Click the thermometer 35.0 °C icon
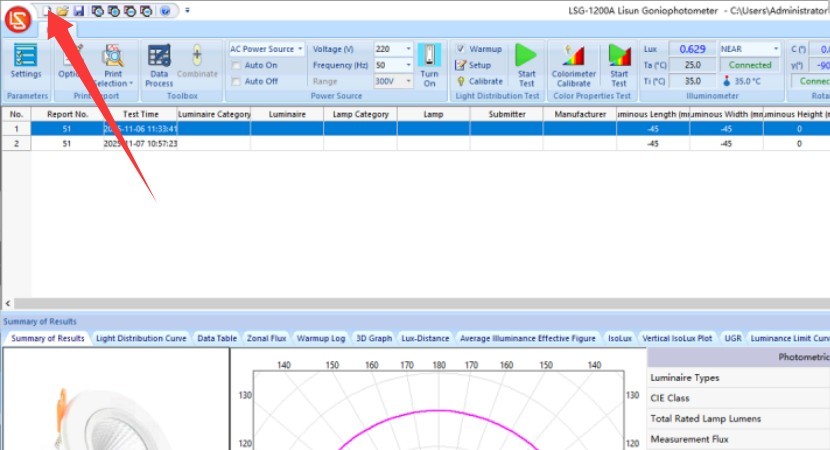 coord(726,81)
